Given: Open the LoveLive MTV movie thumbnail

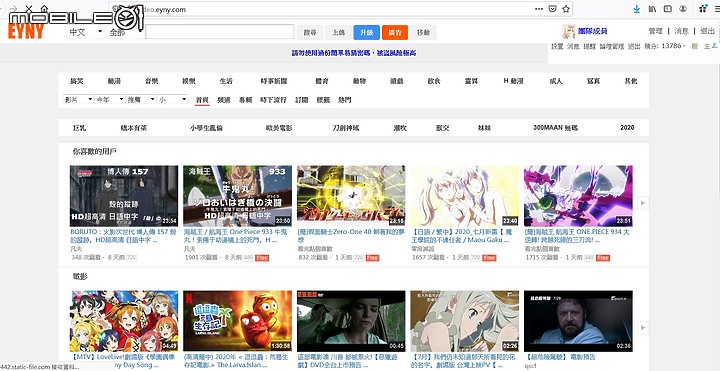Looking at the screenshot, I should [124, 321].
